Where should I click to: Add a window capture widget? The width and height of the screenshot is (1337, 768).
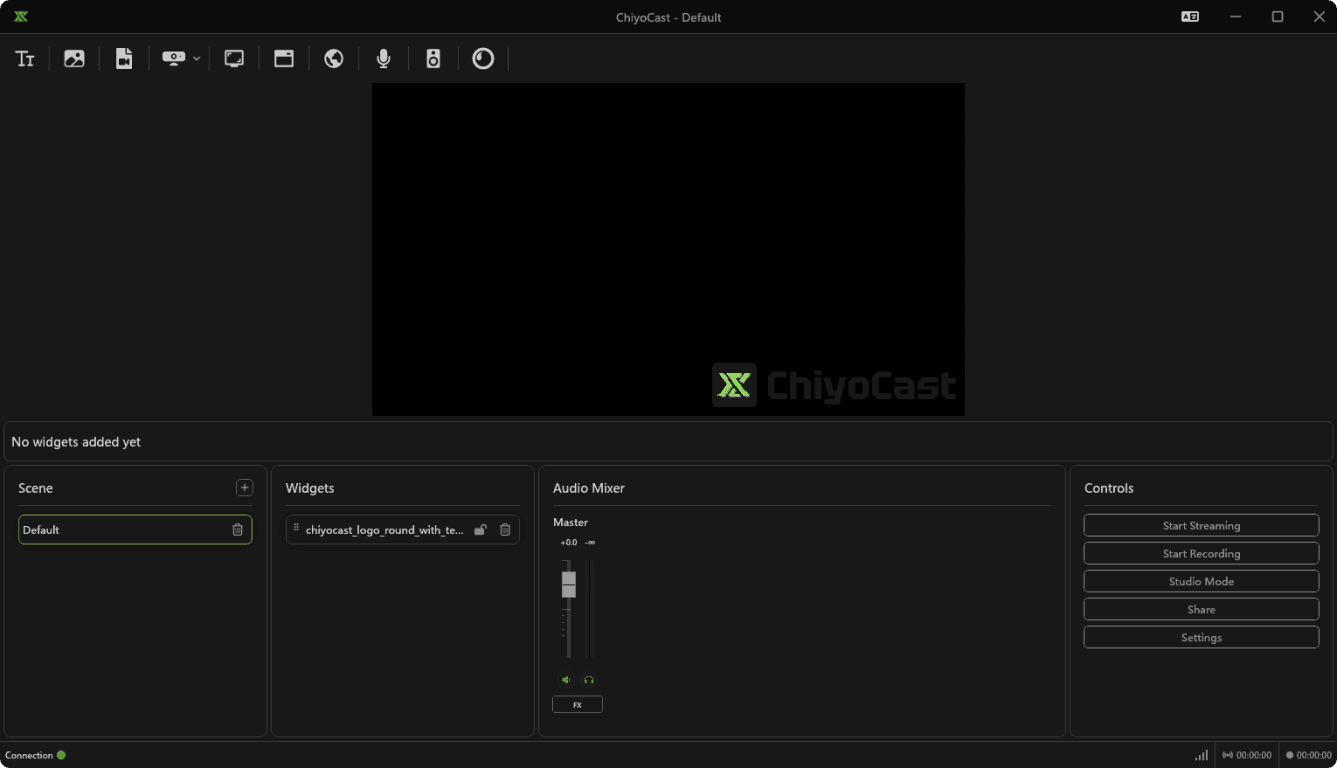[x=284, y=59]
